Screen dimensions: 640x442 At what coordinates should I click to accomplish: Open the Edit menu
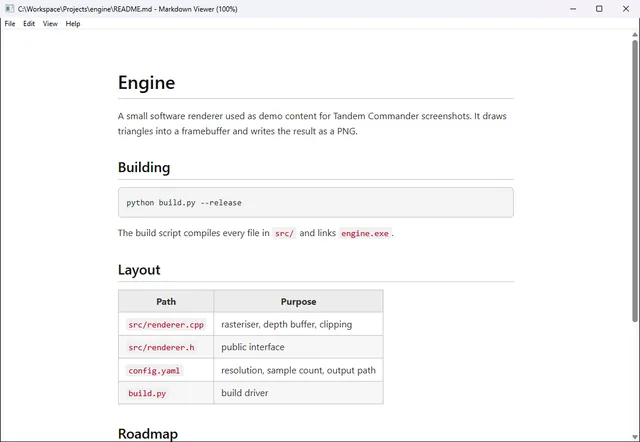[29, 24]
